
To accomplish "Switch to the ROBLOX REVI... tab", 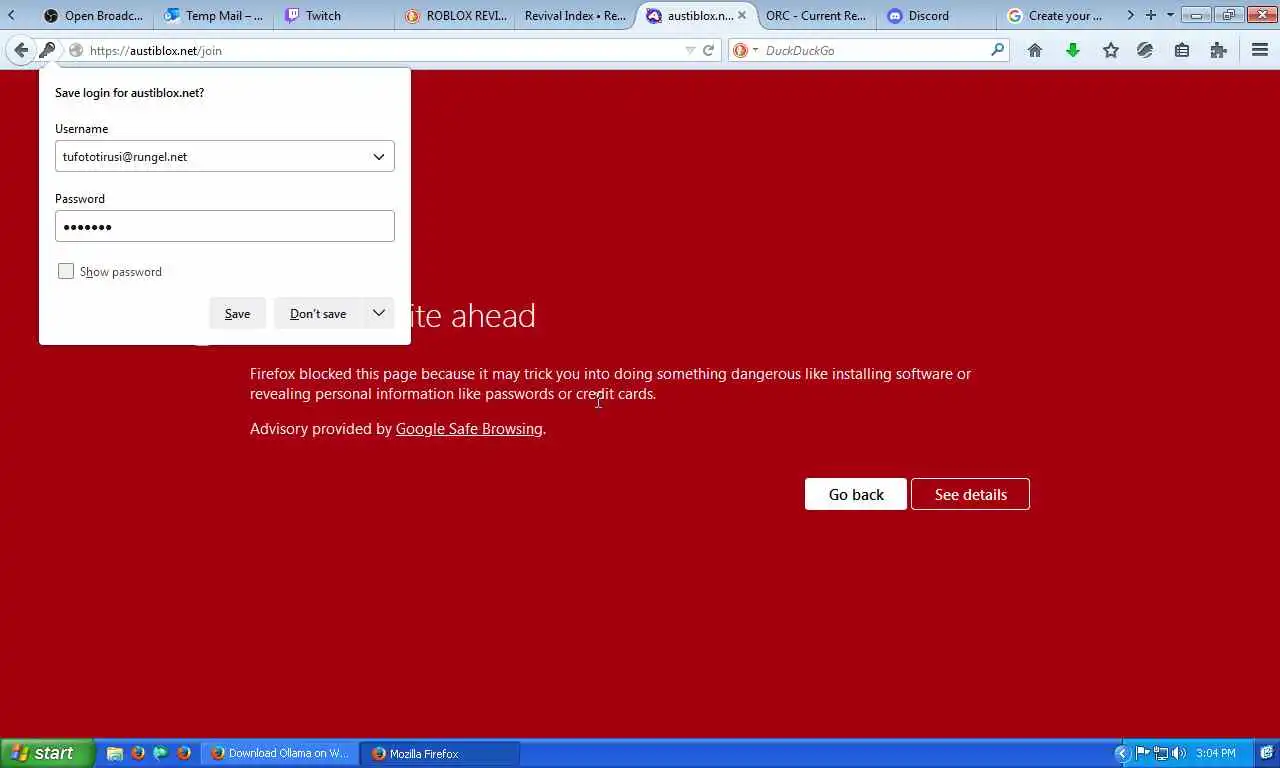I will pyautogui.click(x=456, y=15).
